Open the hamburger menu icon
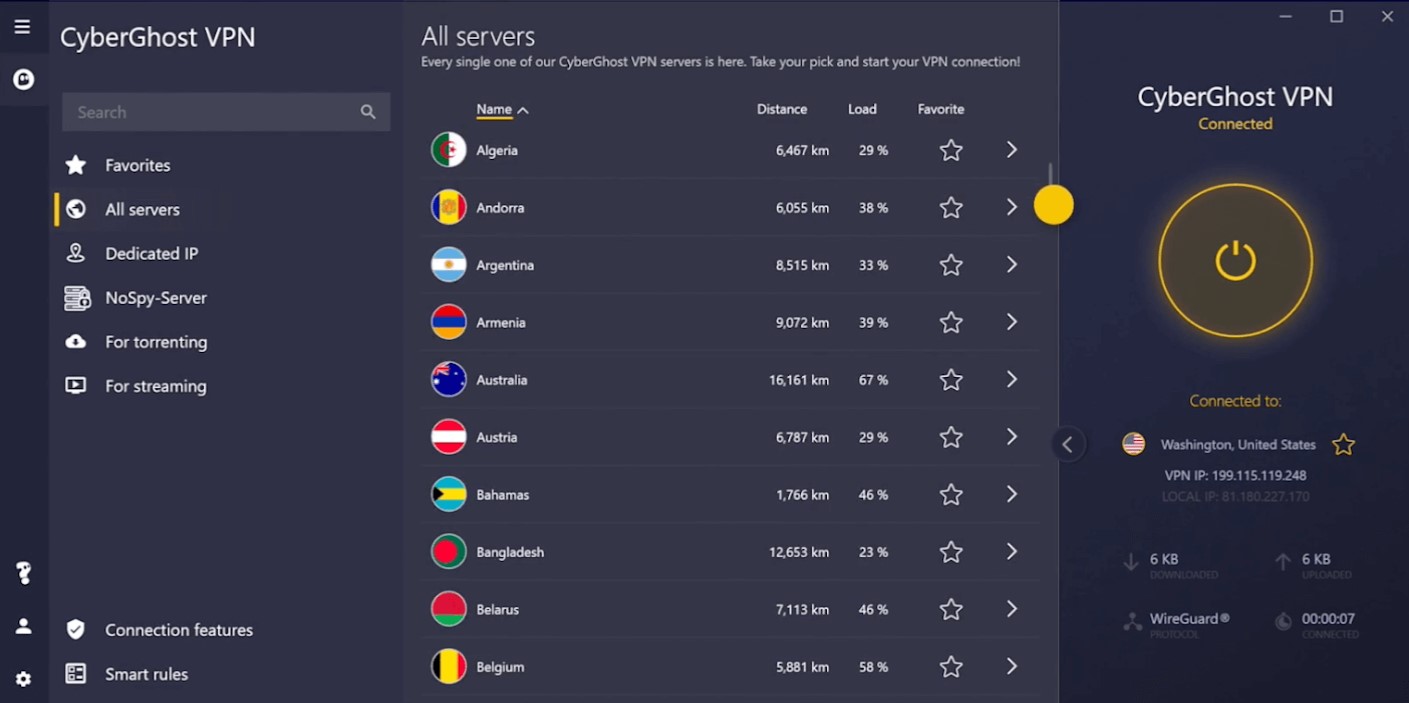The image size is (1409, 703). click(x=22, y=27)
